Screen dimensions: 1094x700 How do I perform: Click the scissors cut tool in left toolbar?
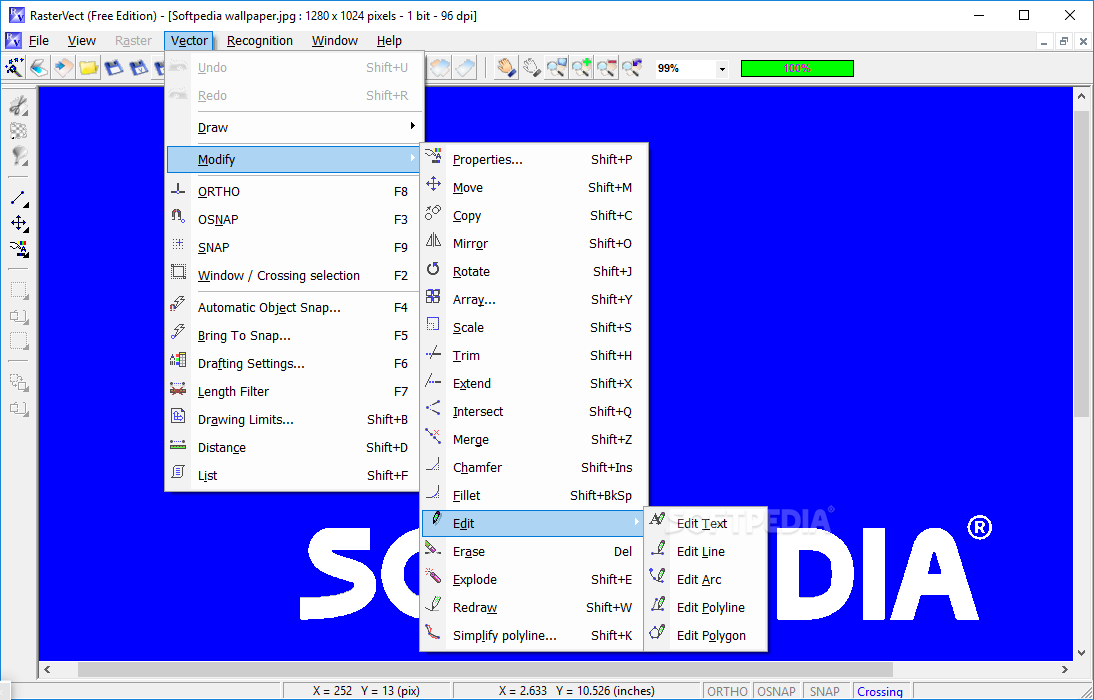click(x=19, y=105)
